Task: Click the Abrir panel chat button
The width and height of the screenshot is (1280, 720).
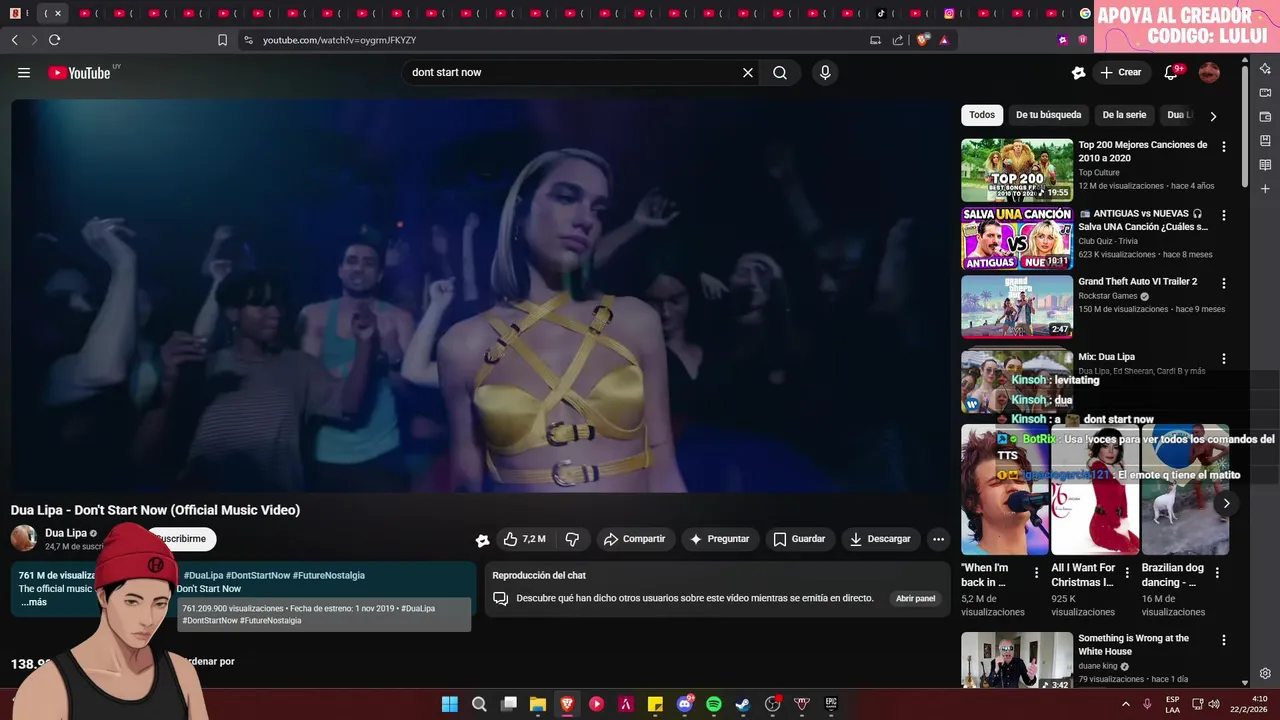Action: 915,599
